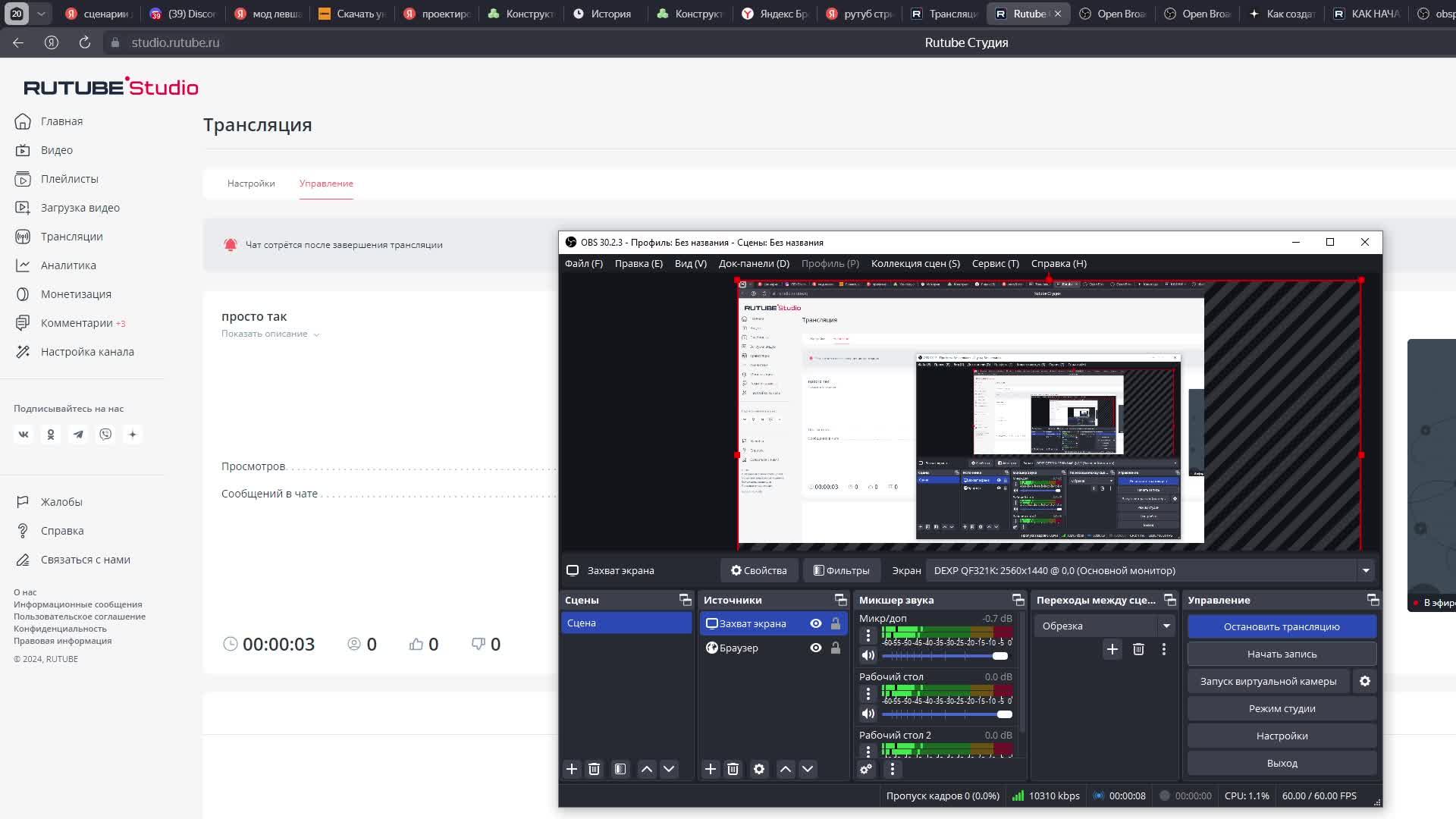Open Аналитика in the Rutube sidebar
This screenshot has width=1456, height=819.
68,265
